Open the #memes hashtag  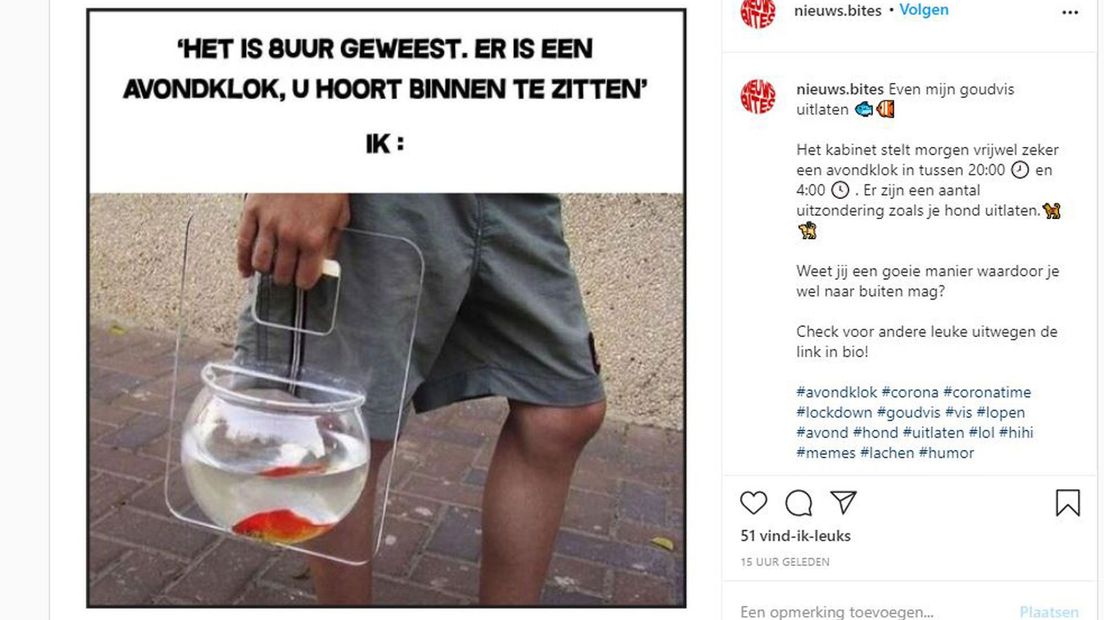[826, 453]
